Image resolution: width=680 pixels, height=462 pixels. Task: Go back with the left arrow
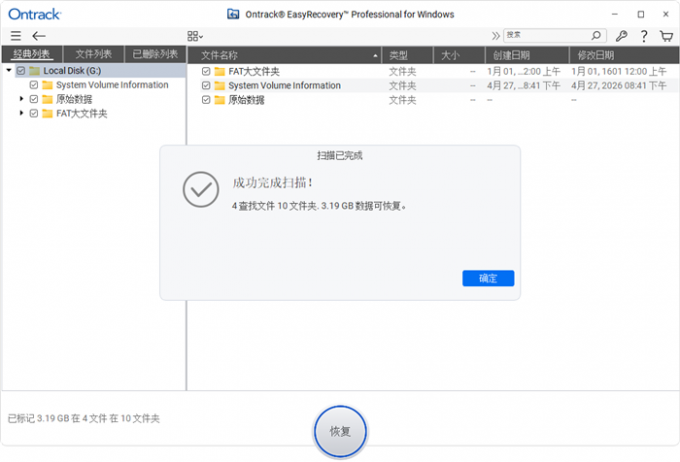click(39, 36)
